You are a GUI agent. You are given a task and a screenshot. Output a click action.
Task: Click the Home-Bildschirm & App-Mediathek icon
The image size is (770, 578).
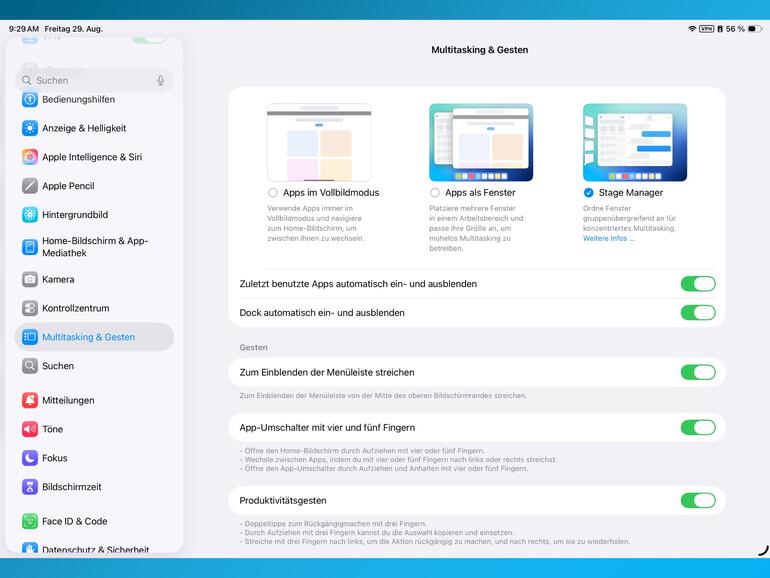pyautogui.click(x=30, y=247)
